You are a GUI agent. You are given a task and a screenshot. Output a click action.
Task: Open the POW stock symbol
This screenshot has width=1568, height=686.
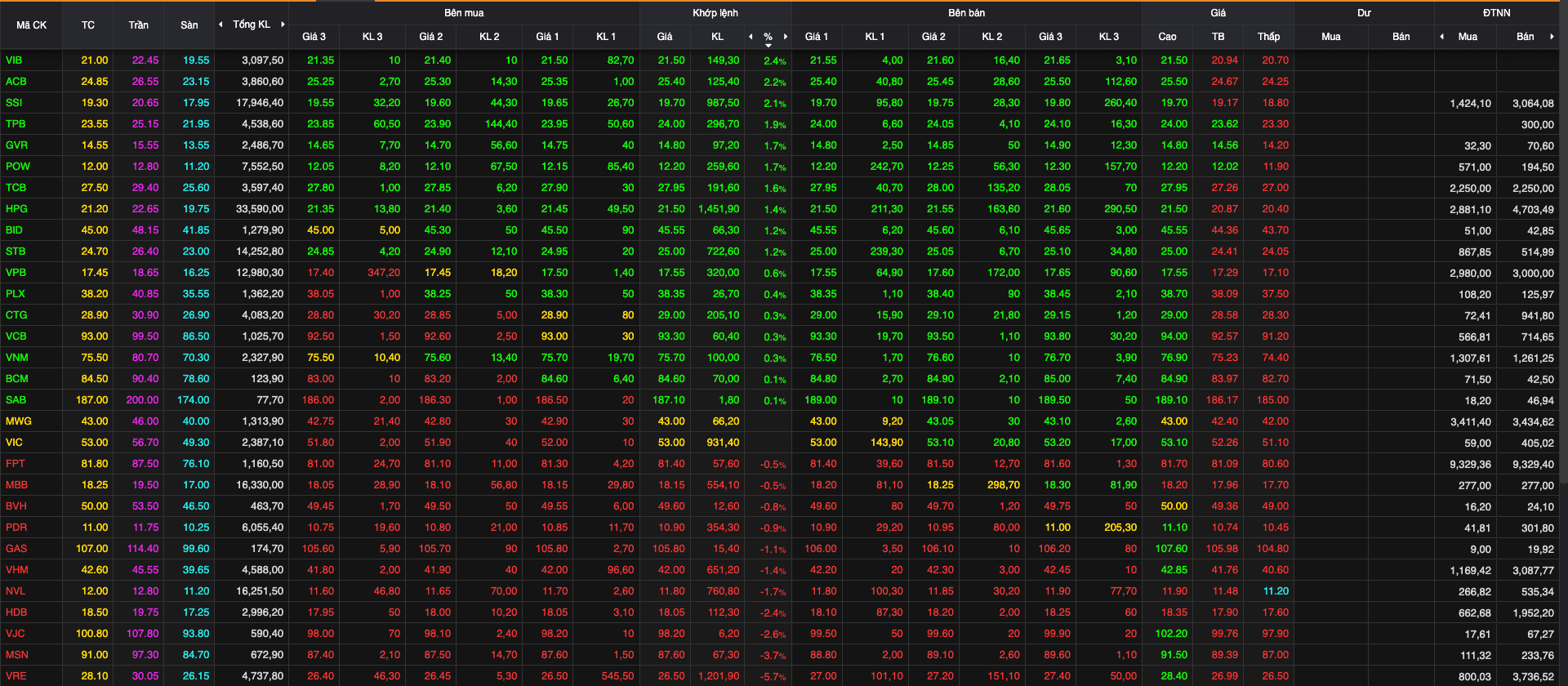17,167
